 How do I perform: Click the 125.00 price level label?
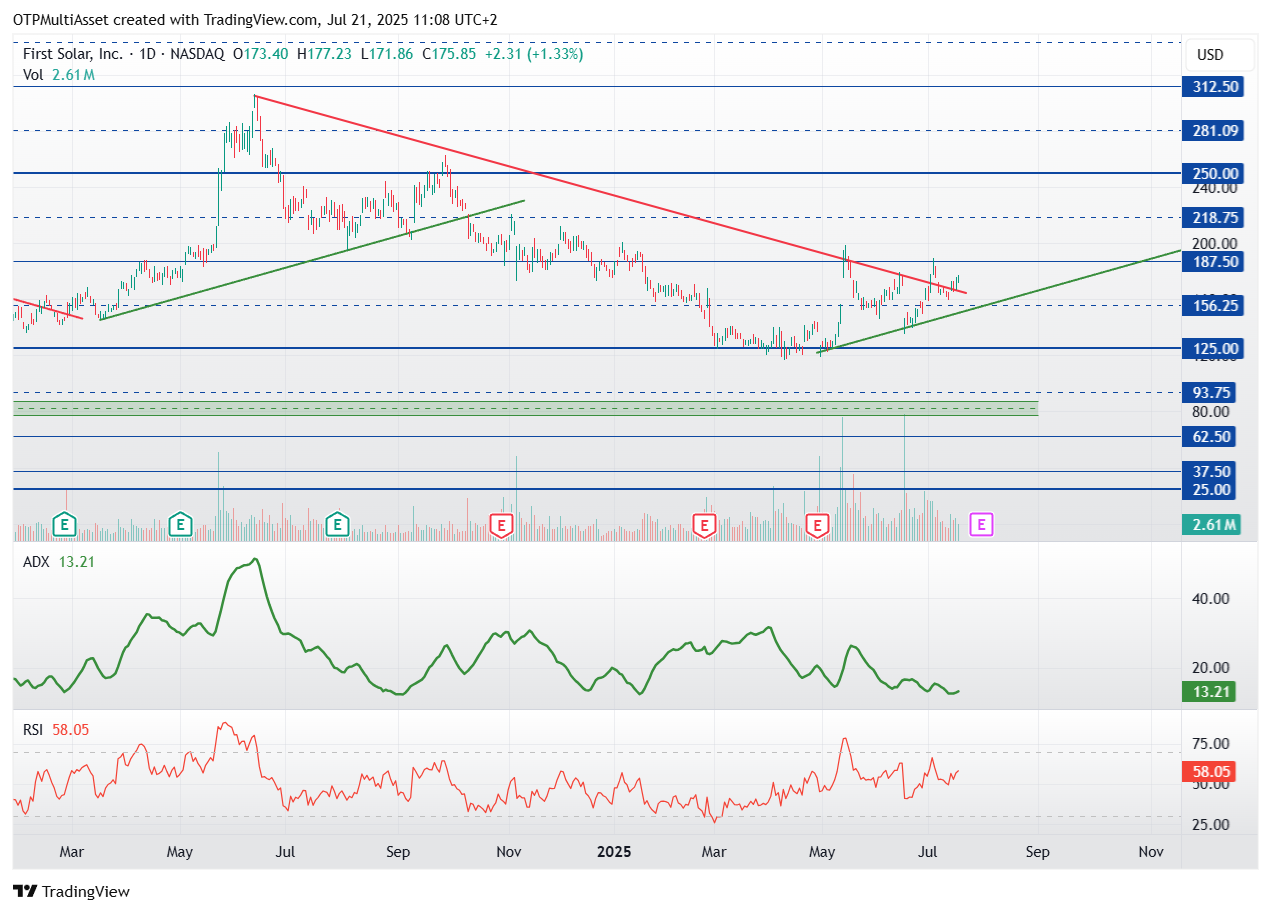point(1213,348)
